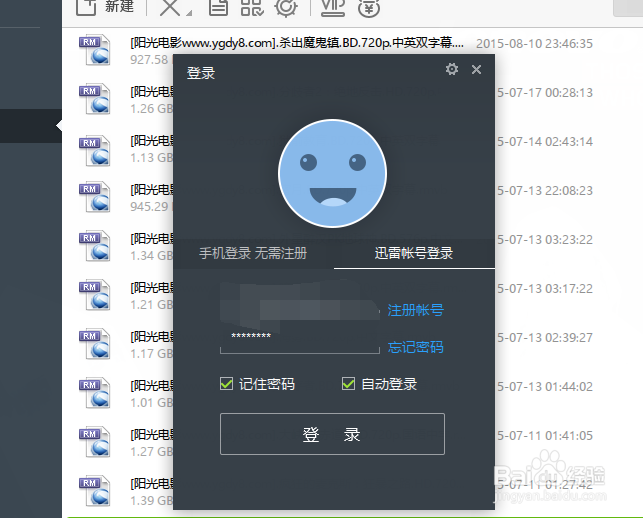Screen dimensions: 643x518
Task: Click RM file icon of 1.01 GB row
Action: [95, 393]
